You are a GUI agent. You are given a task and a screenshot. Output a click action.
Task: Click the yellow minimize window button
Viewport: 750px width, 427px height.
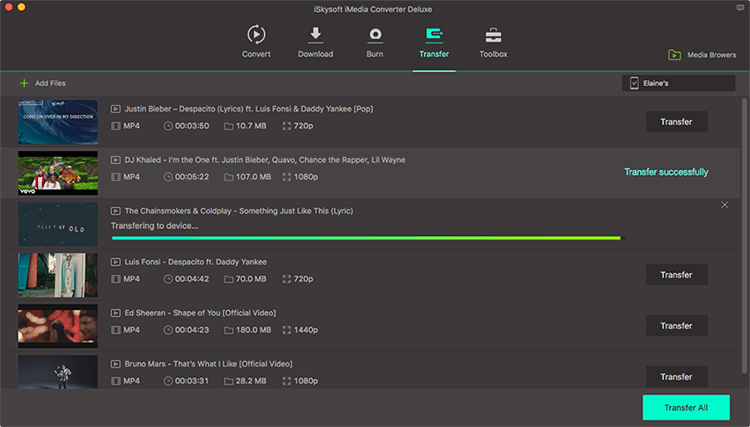pyautogui.click(x=21, y=7)
